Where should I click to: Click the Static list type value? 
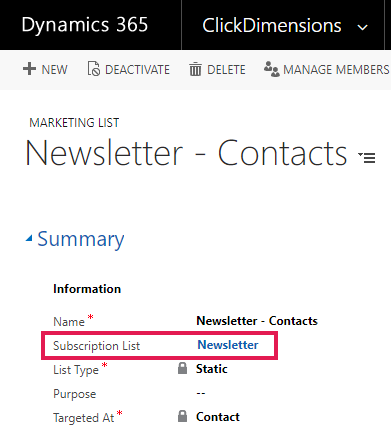coord(212,369)
